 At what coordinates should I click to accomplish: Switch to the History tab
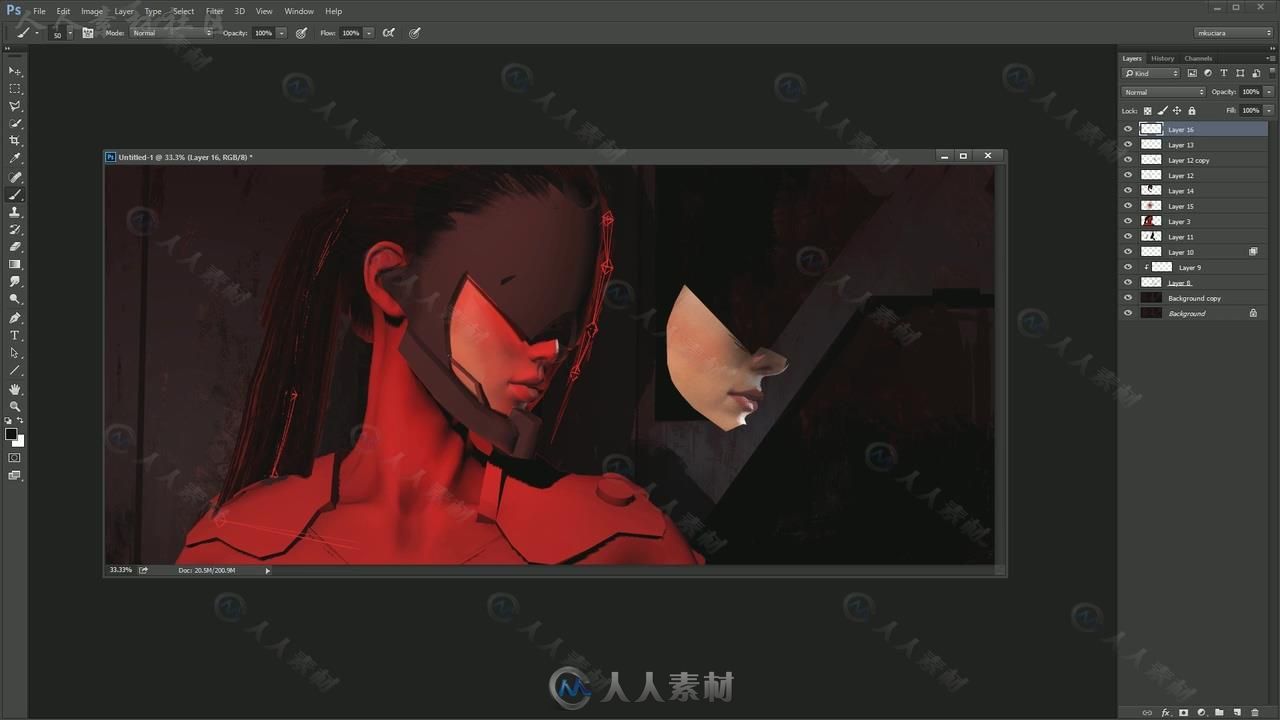[1162, 58]
